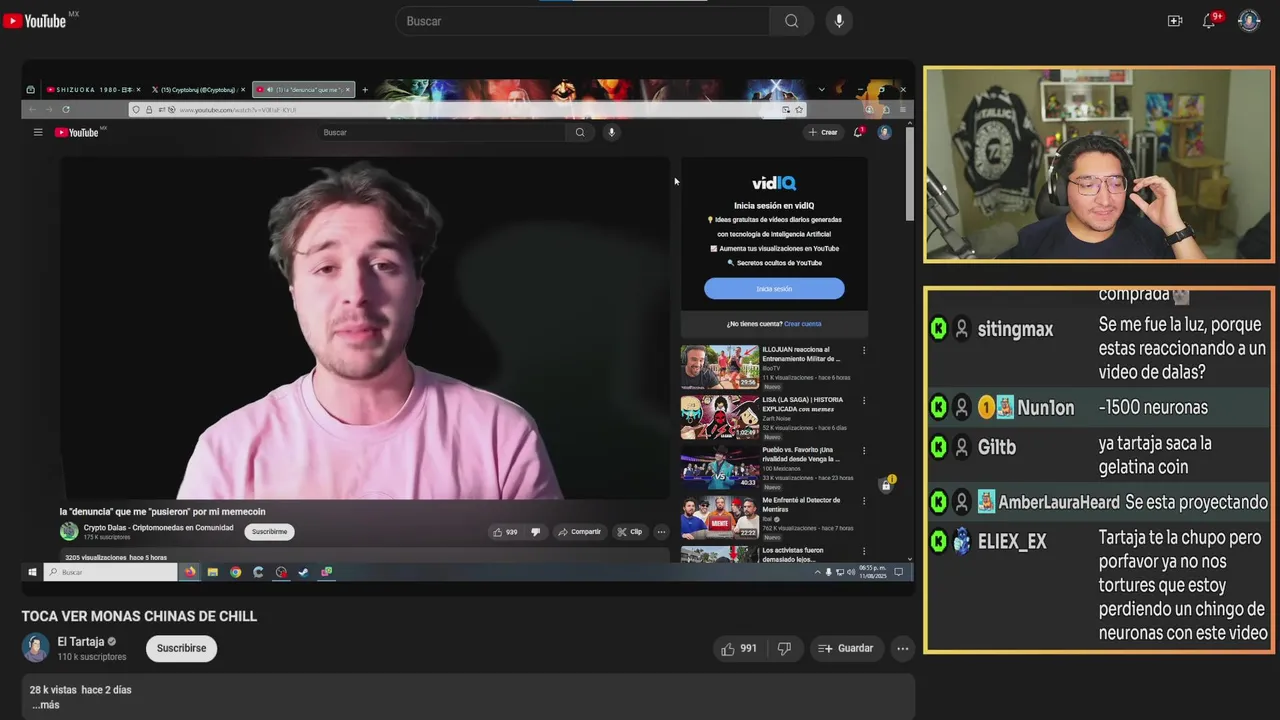The image size is (1280, 720).
Task: Start voice search with outer header microphone
Action: point(838,21)
